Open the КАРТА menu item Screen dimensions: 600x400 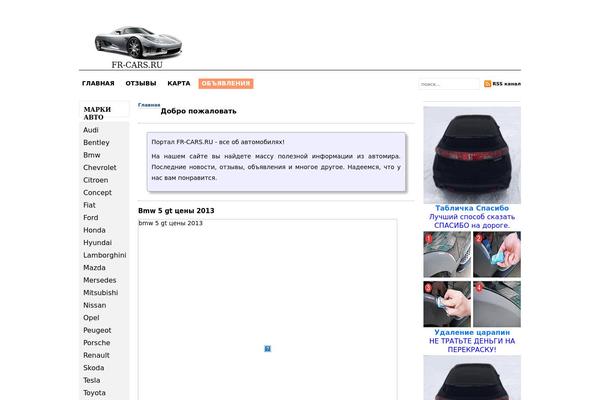[179, 83]
